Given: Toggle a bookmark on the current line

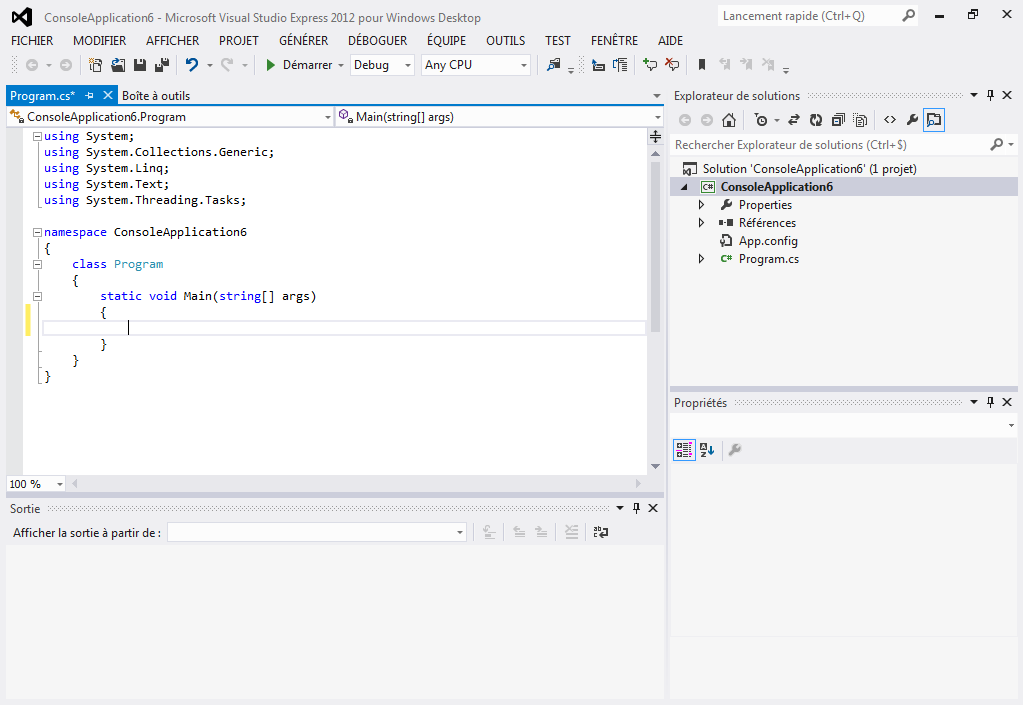Looking at the screenshot, I should pos(702,65).
